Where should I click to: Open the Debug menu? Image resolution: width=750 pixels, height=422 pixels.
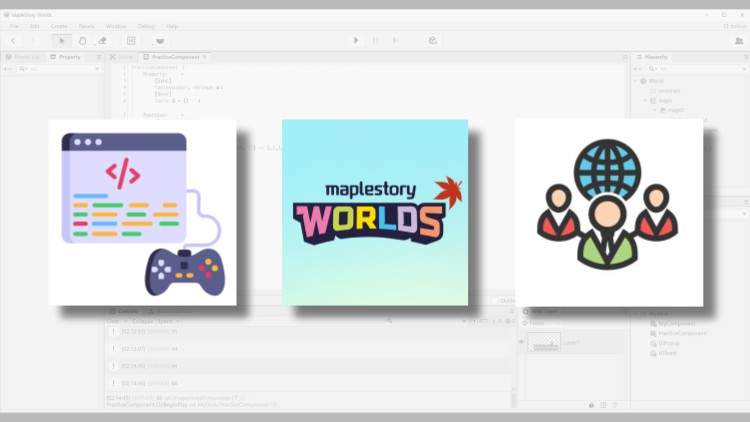146,26
